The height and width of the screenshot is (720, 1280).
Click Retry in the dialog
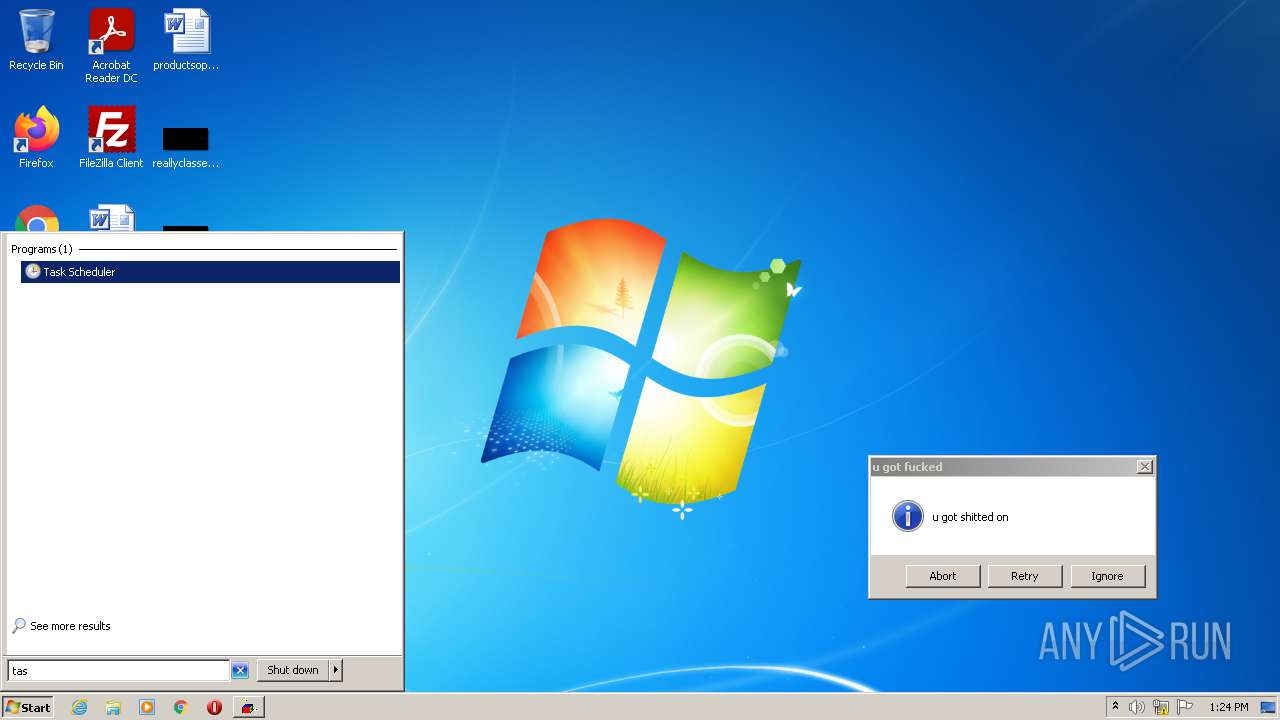click(x=1025, y=576)
